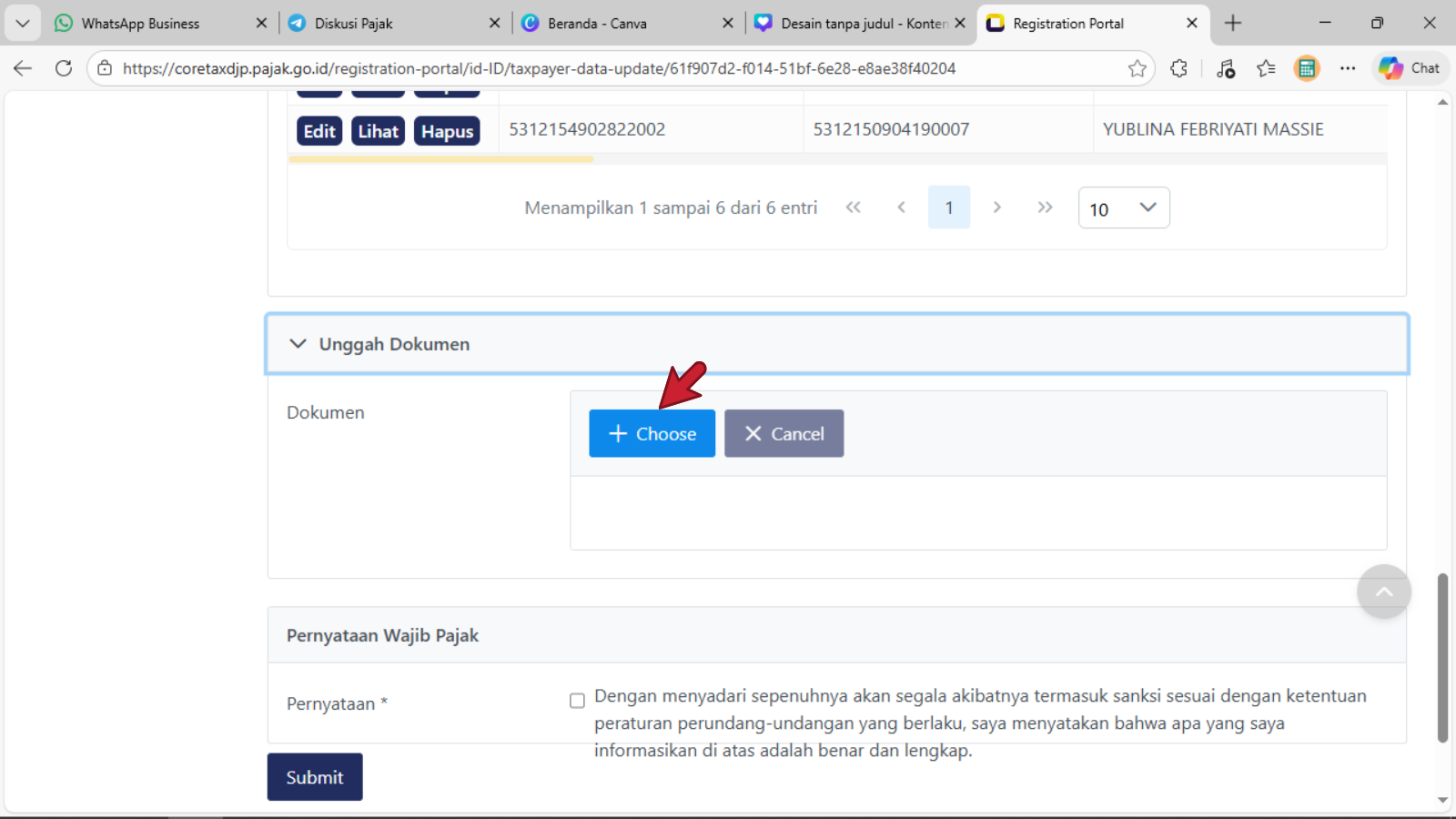Open the browser favorites list icon
Image resolution: width=1456 pixels, height=819 pixels.
1266,68
